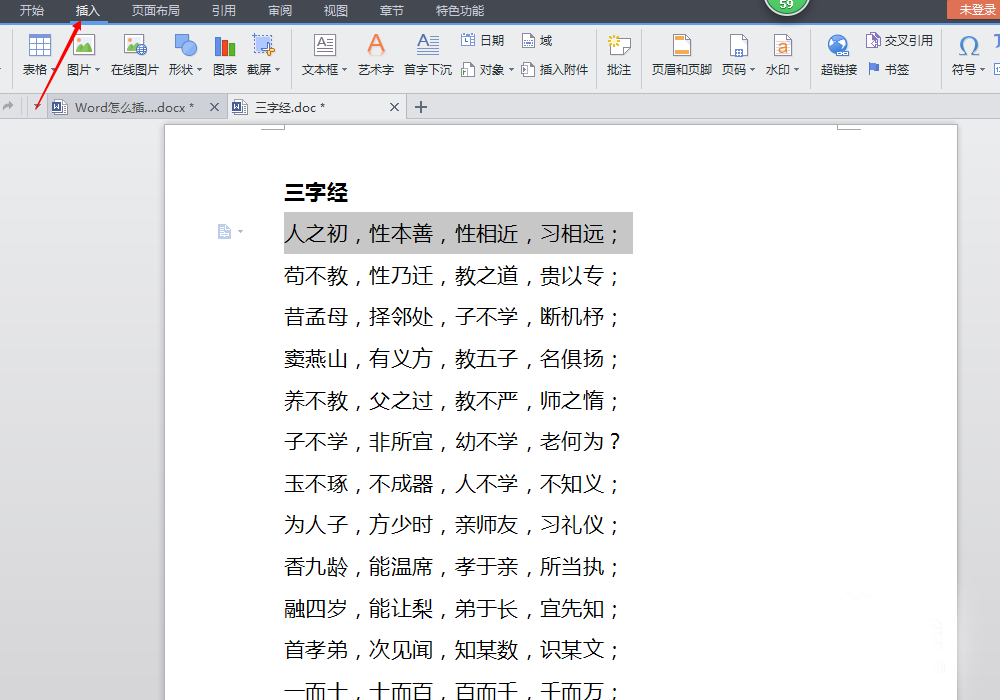Screen dimensions: 1000x700
Task: Switch to the 页面布局 ribbon tab
Action: (x=156, y=11)
